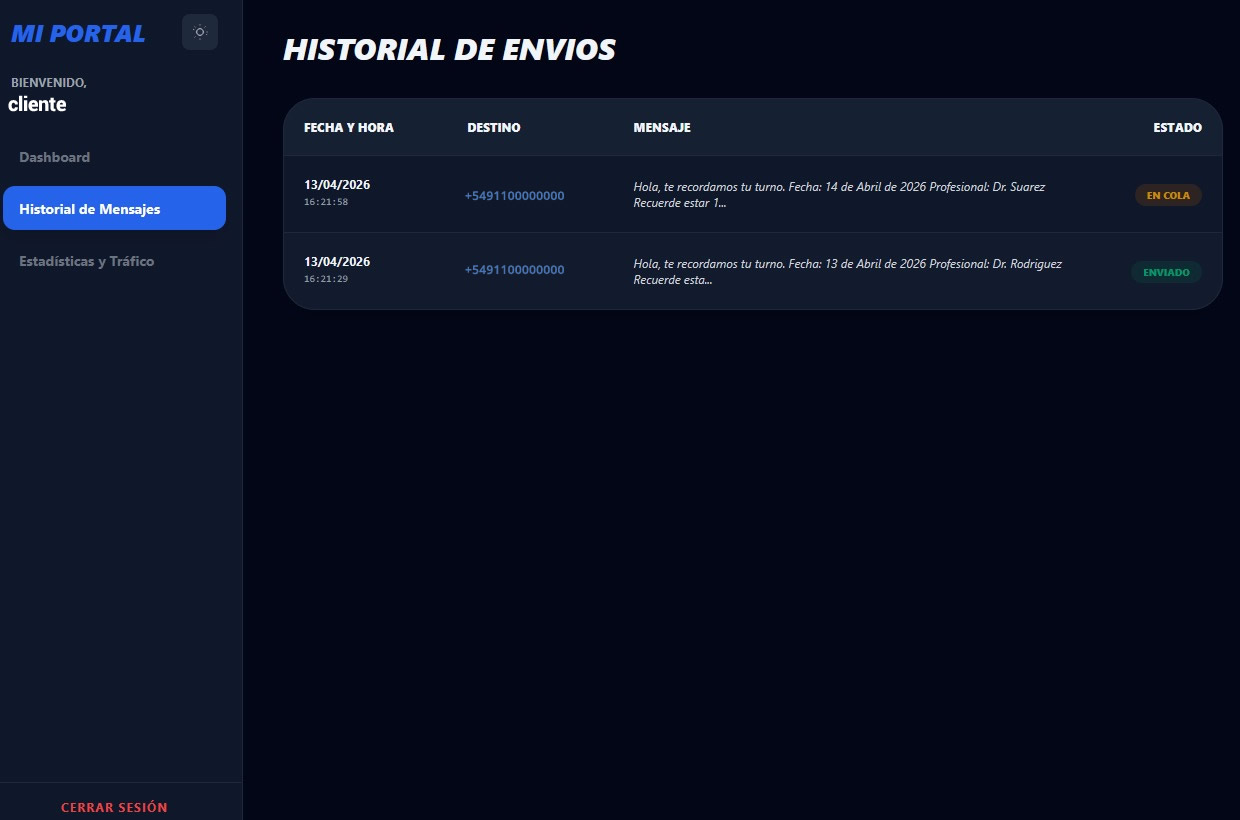This screenshot has width=1240, height=820.
Task: Click the HISTORIAL DE ENVIOS heading
Action: pos(450,50)
